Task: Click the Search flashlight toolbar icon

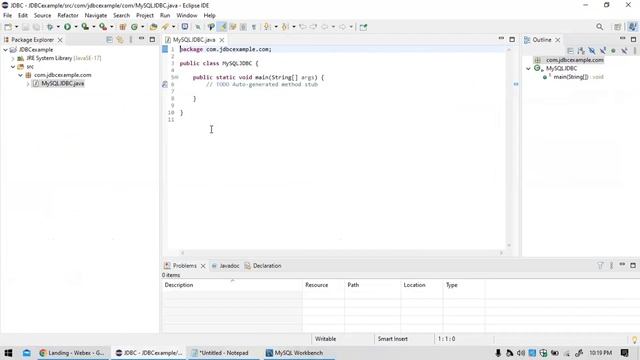Action: tap(165, 27)
